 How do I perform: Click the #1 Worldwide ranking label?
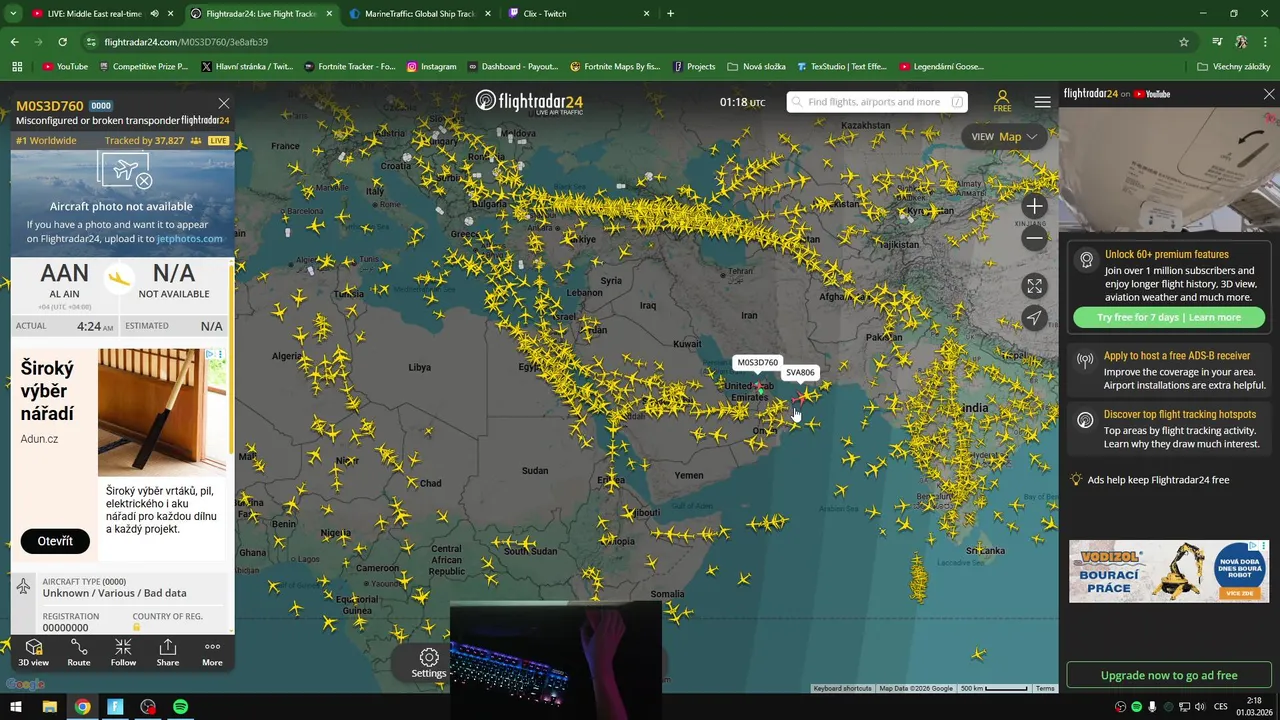(x=46, y=141)
